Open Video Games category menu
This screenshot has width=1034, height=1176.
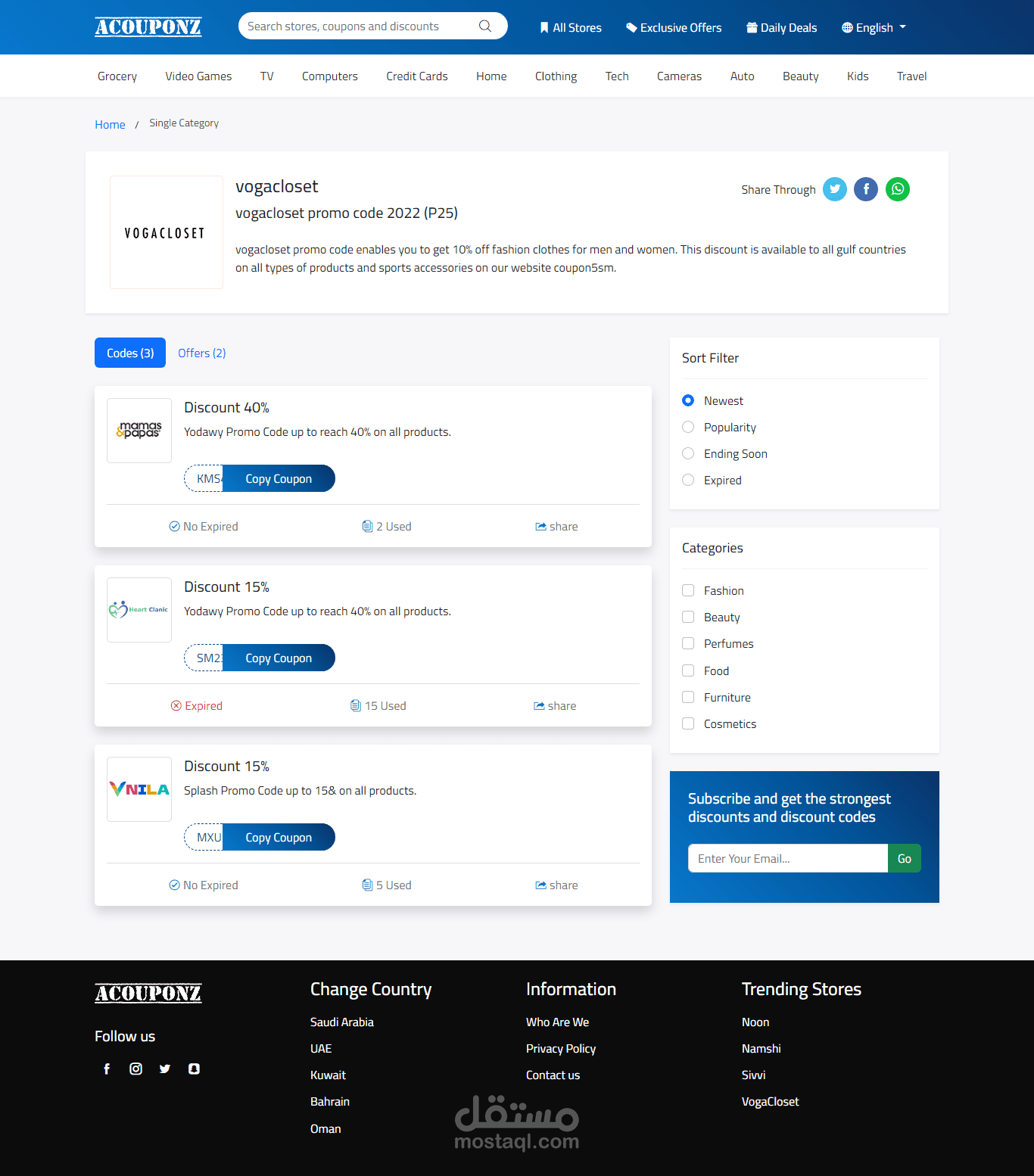coord(198,76)
